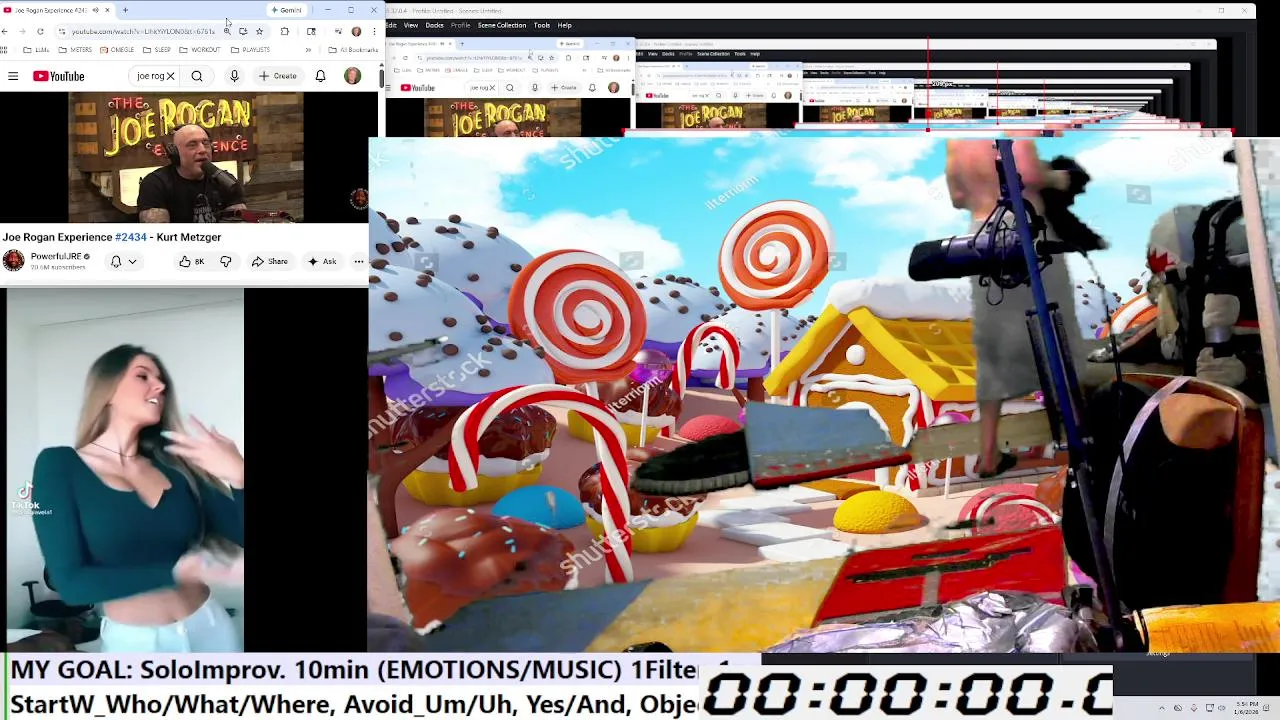The image size is (1280, 720).
Task: Open the OBS Docks menu
Action: pos(434,25)
